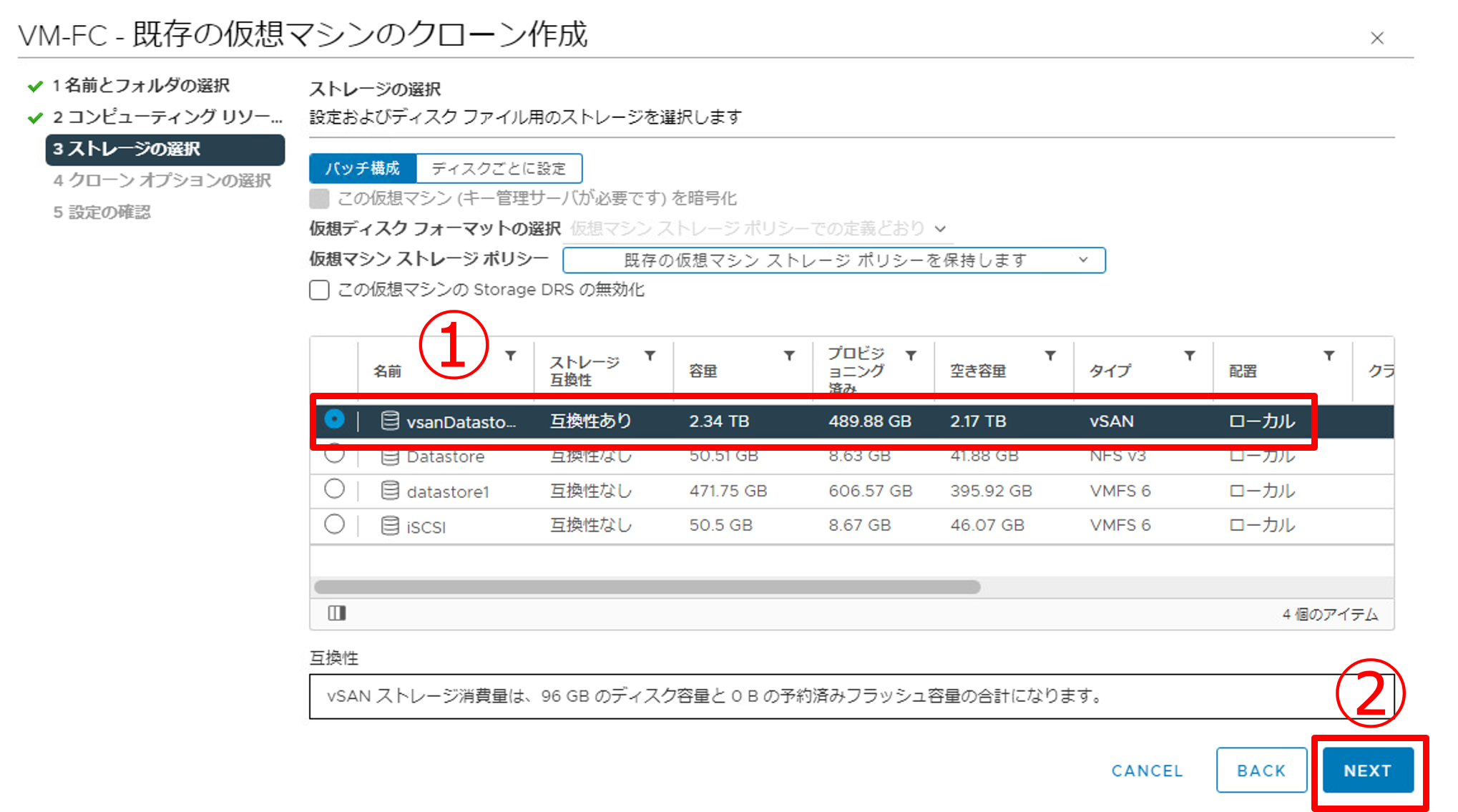
Task: Click filter icon in タイプ column header
Action: click(x=1189, y=356)
